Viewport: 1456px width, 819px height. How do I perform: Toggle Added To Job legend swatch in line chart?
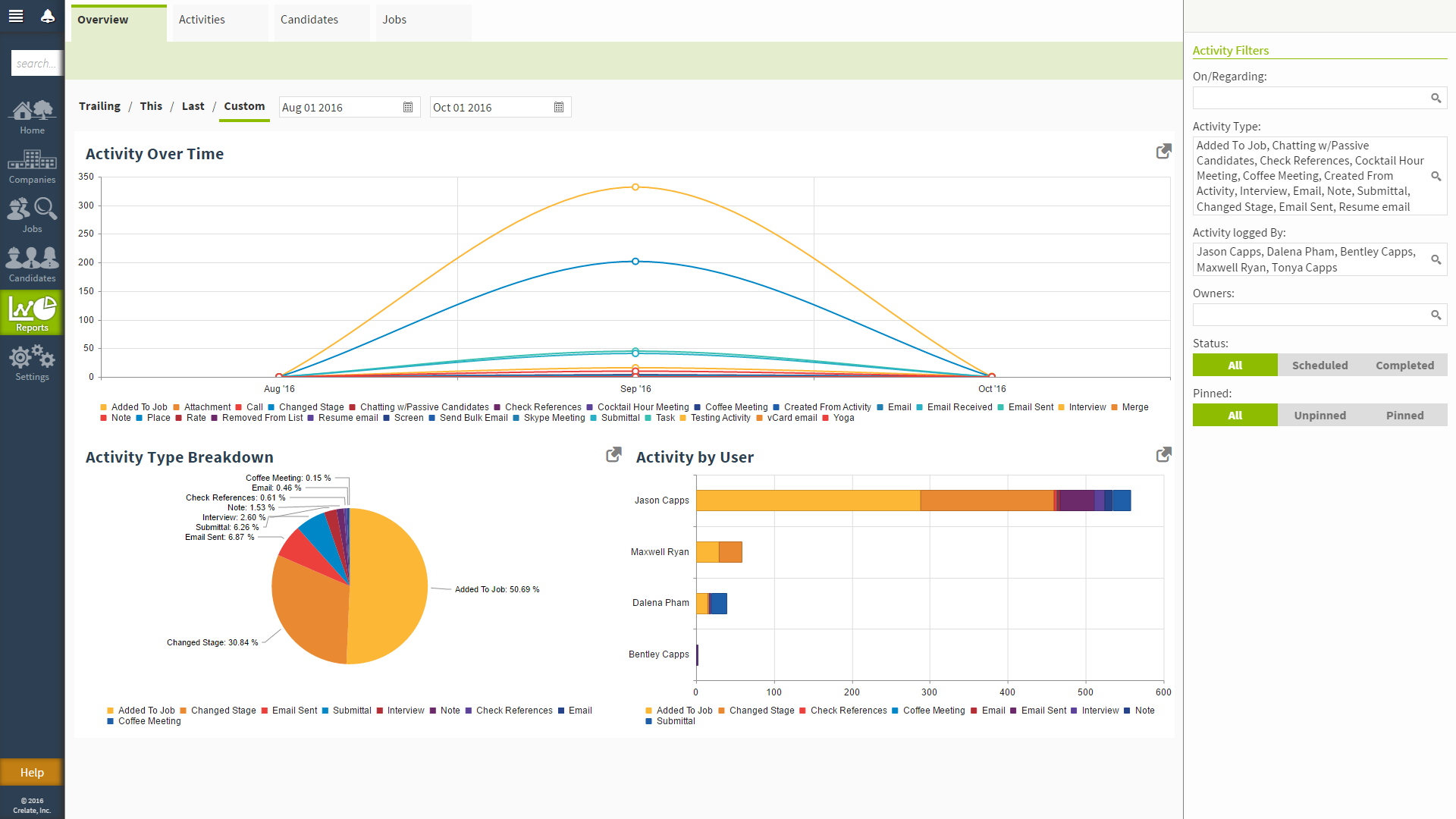click(104, 407)
